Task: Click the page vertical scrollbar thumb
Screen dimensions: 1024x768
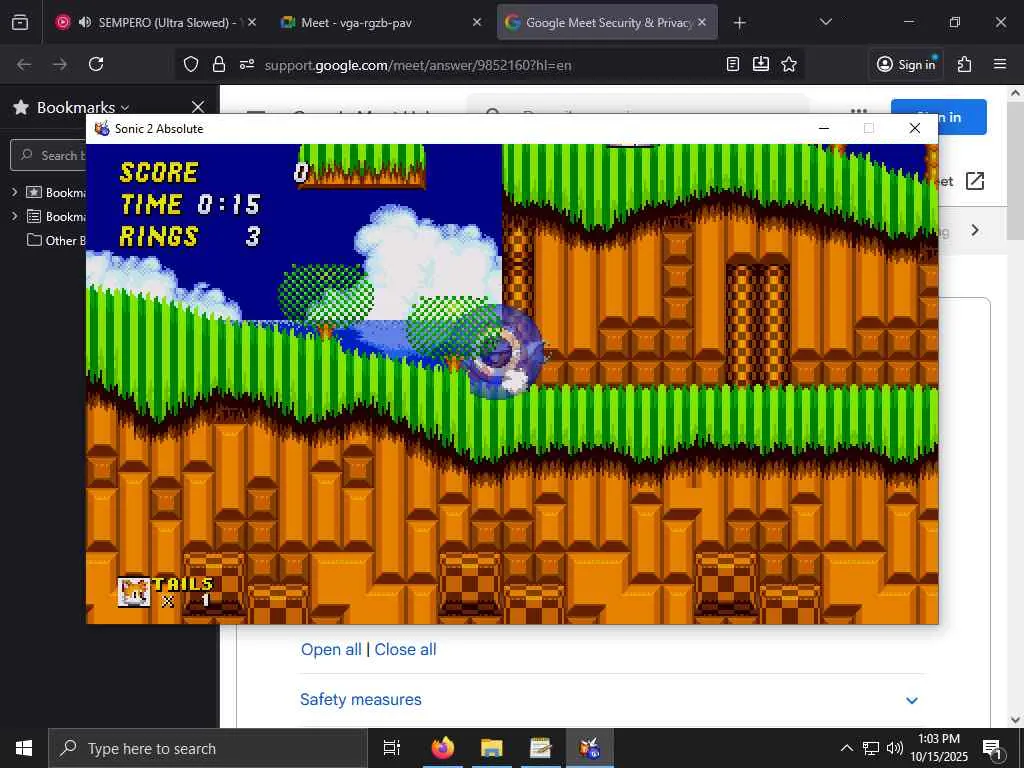Action: (x=1015, y=171)
